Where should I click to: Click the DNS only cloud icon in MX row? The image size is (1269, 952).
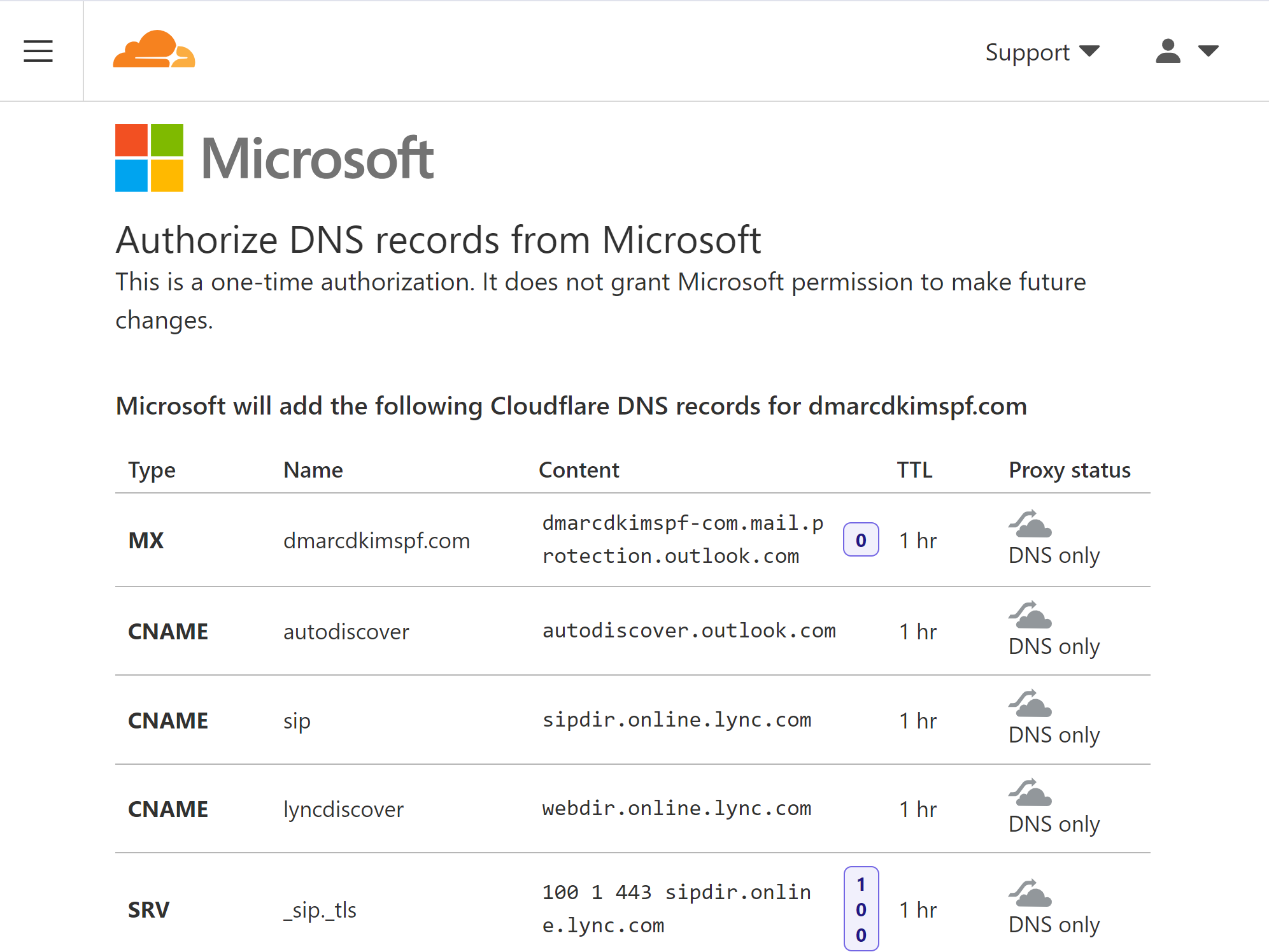pyautogui.click(x=1030, y=524)
